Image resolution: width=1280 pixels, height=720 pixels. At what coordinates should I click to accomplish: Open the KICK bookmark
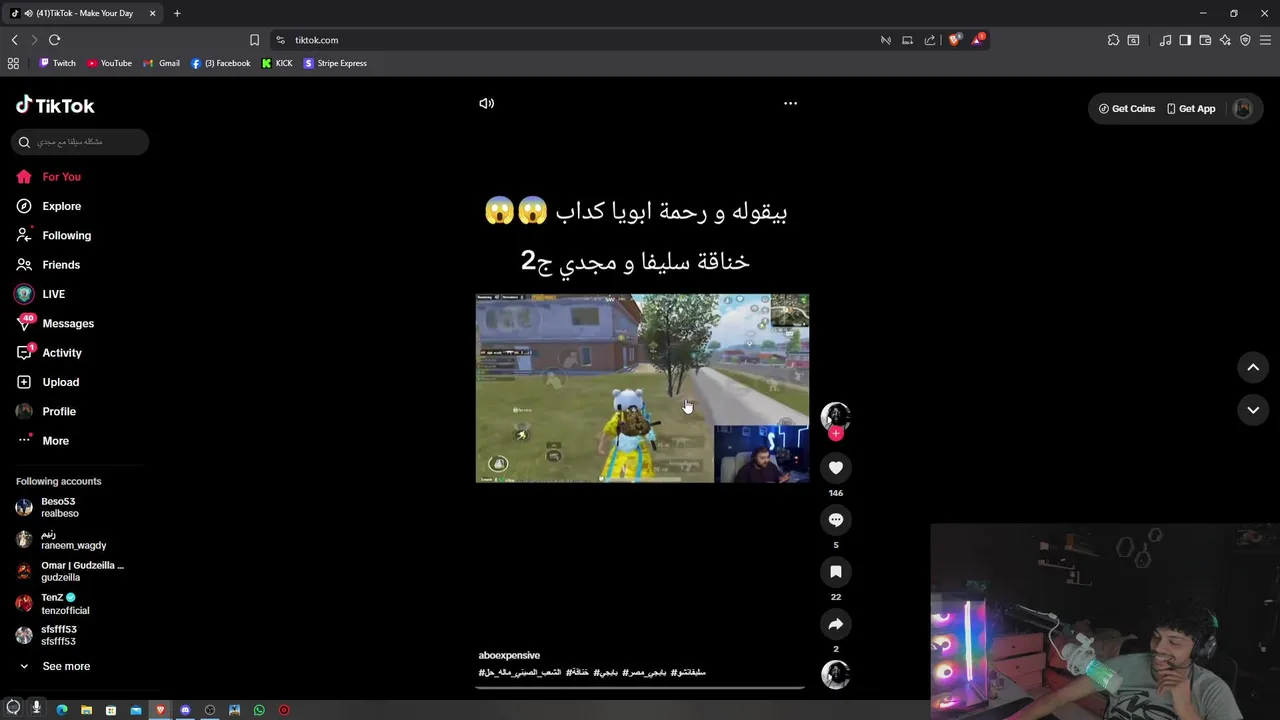(x=277, y=63)
